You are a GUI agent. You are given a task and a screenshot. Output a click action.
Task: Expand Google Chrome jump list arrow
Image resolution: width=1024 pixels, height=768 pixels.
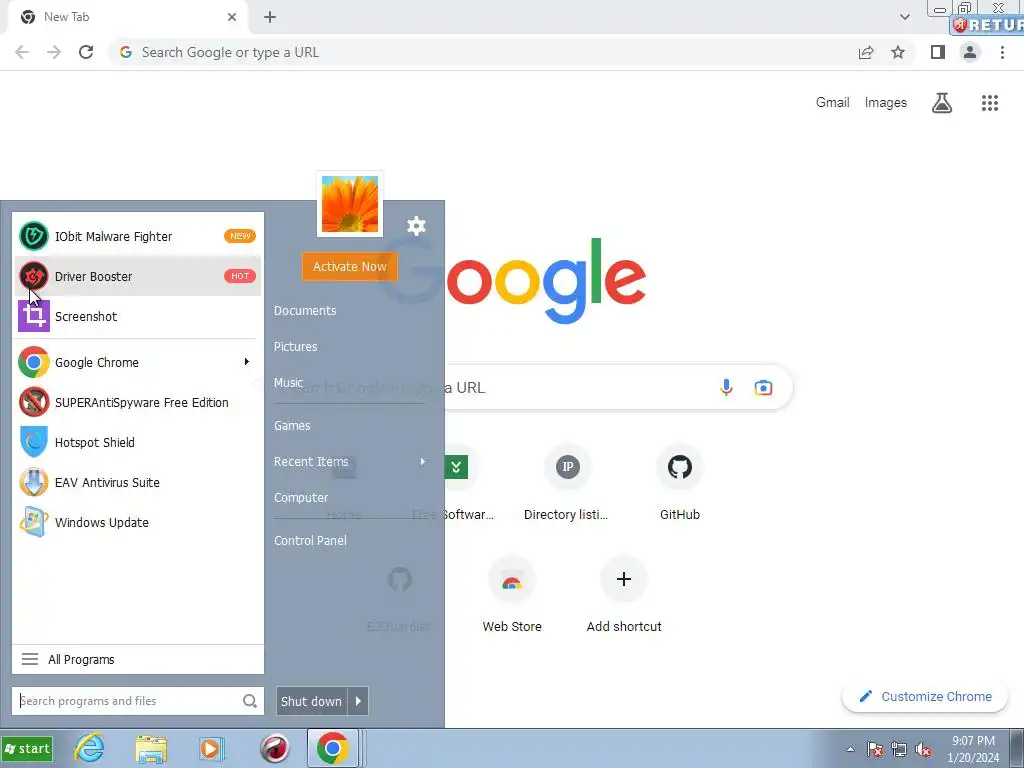click(247, 362)
